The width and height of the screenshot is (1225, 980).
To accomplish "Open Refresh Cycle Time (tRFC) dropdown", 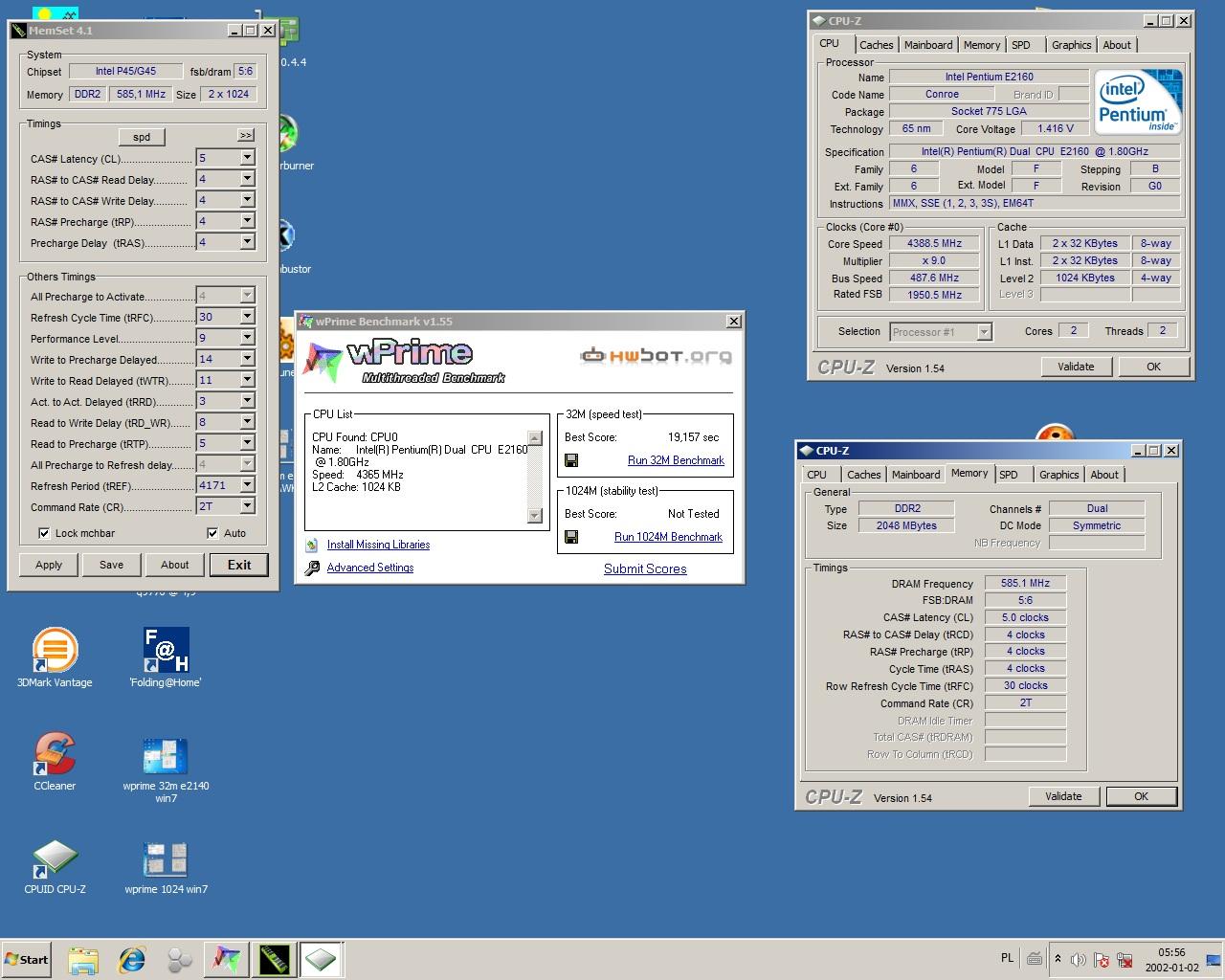I will (x=247, y=317).
